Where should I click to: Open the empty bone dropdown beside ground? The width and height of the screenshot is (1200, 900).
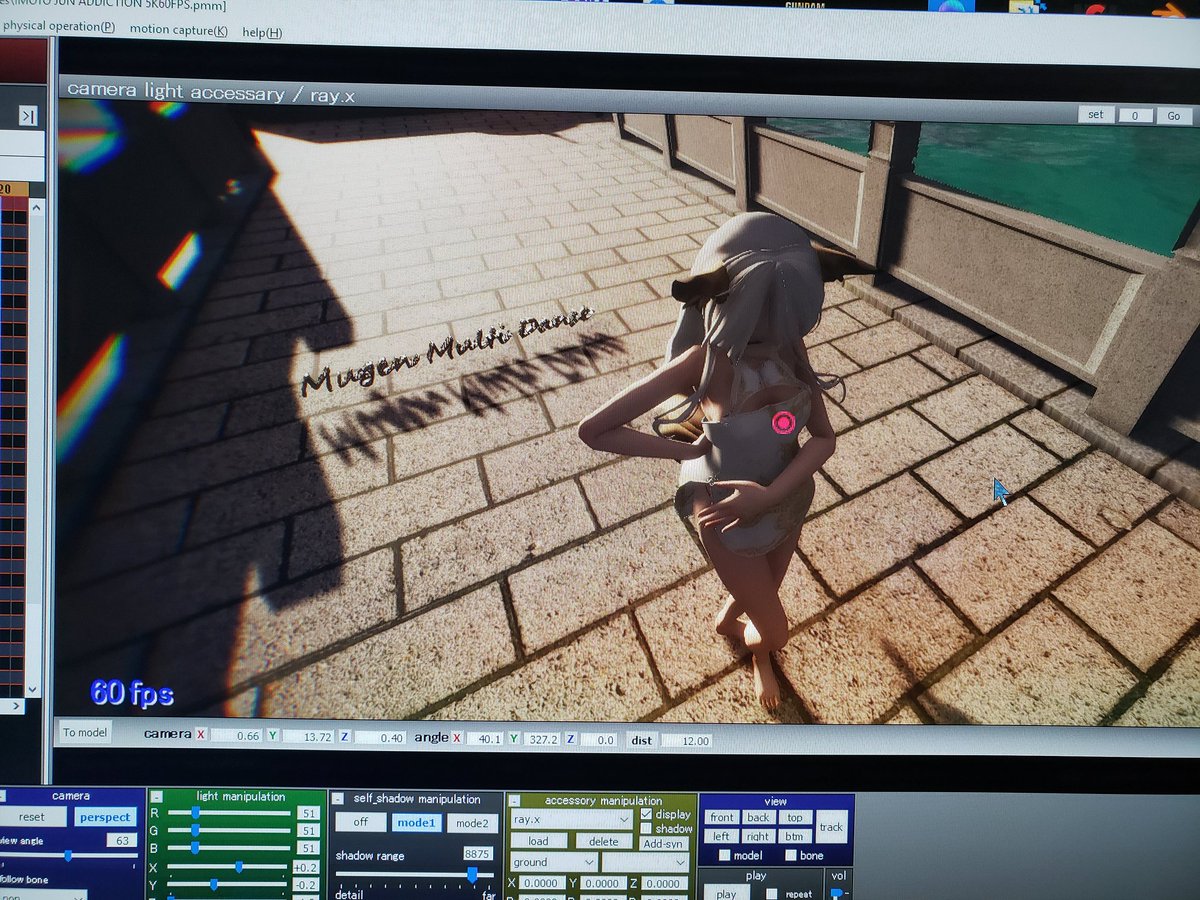pyautogui.click(x=646, y=863)
